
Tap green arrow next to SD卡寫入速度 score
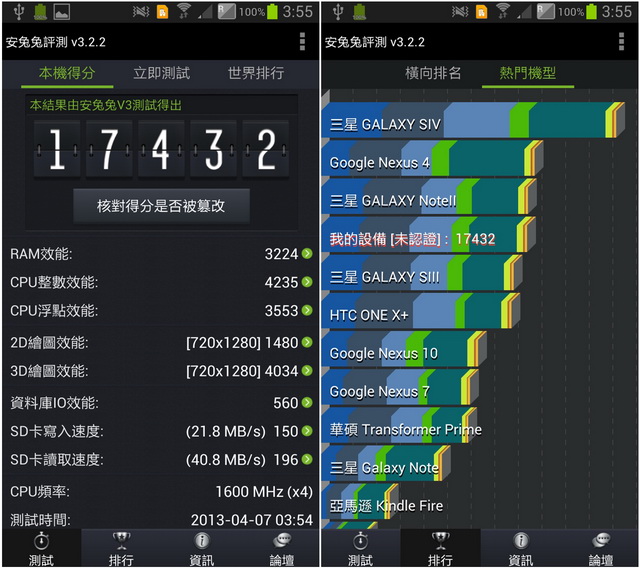point(307,431)
